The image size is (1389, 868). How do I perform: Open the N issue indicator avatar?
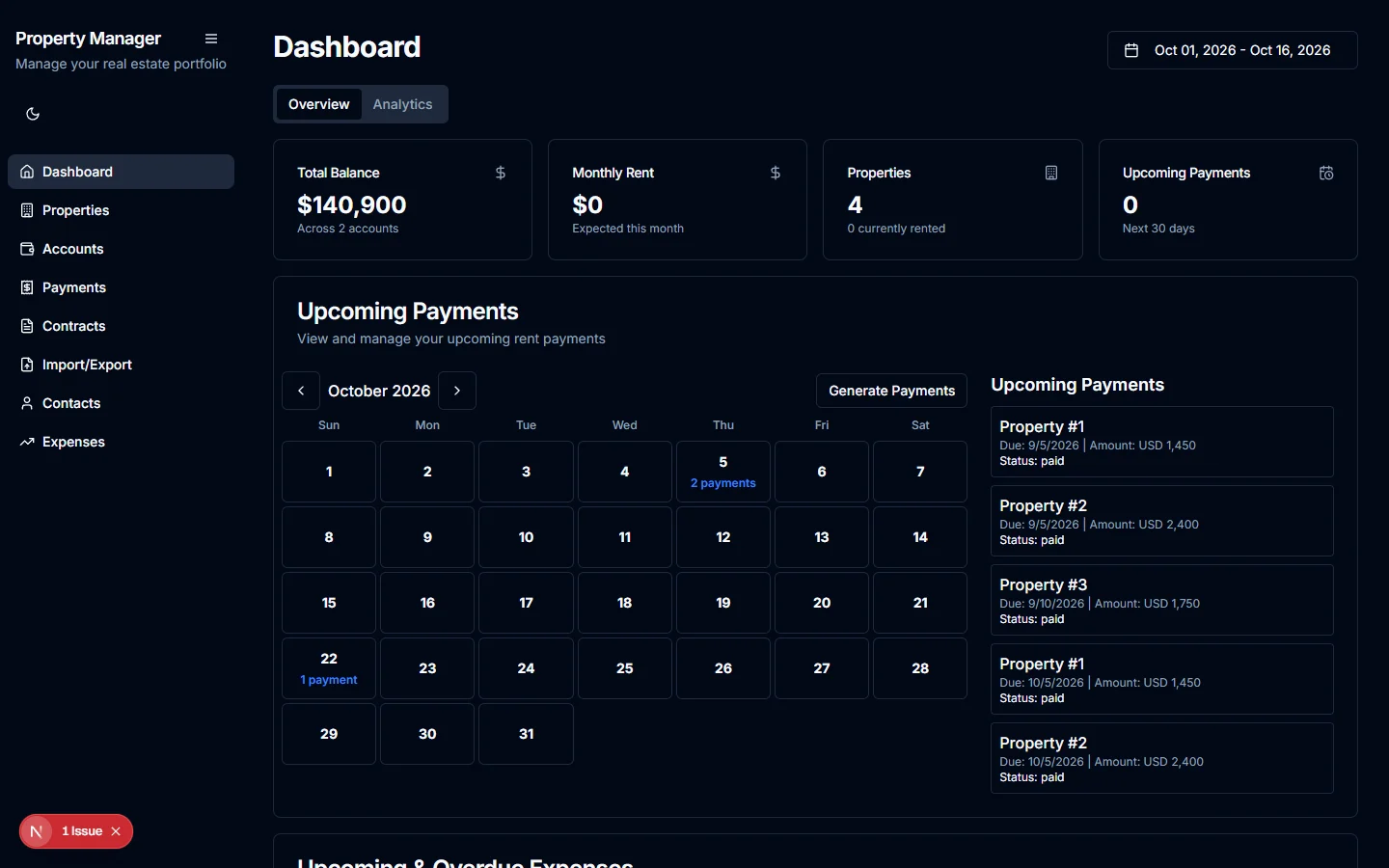pos(37,831)
